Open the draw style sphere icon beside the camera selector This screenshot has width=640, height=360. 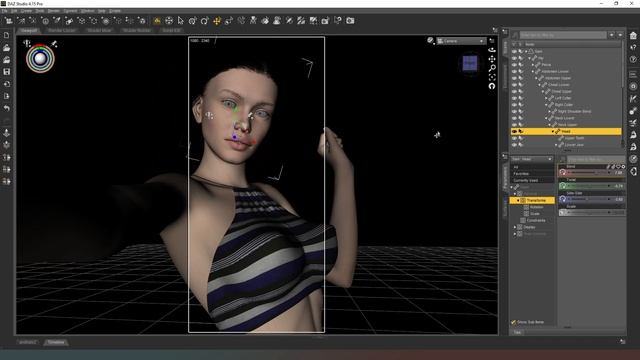point(430,40)
